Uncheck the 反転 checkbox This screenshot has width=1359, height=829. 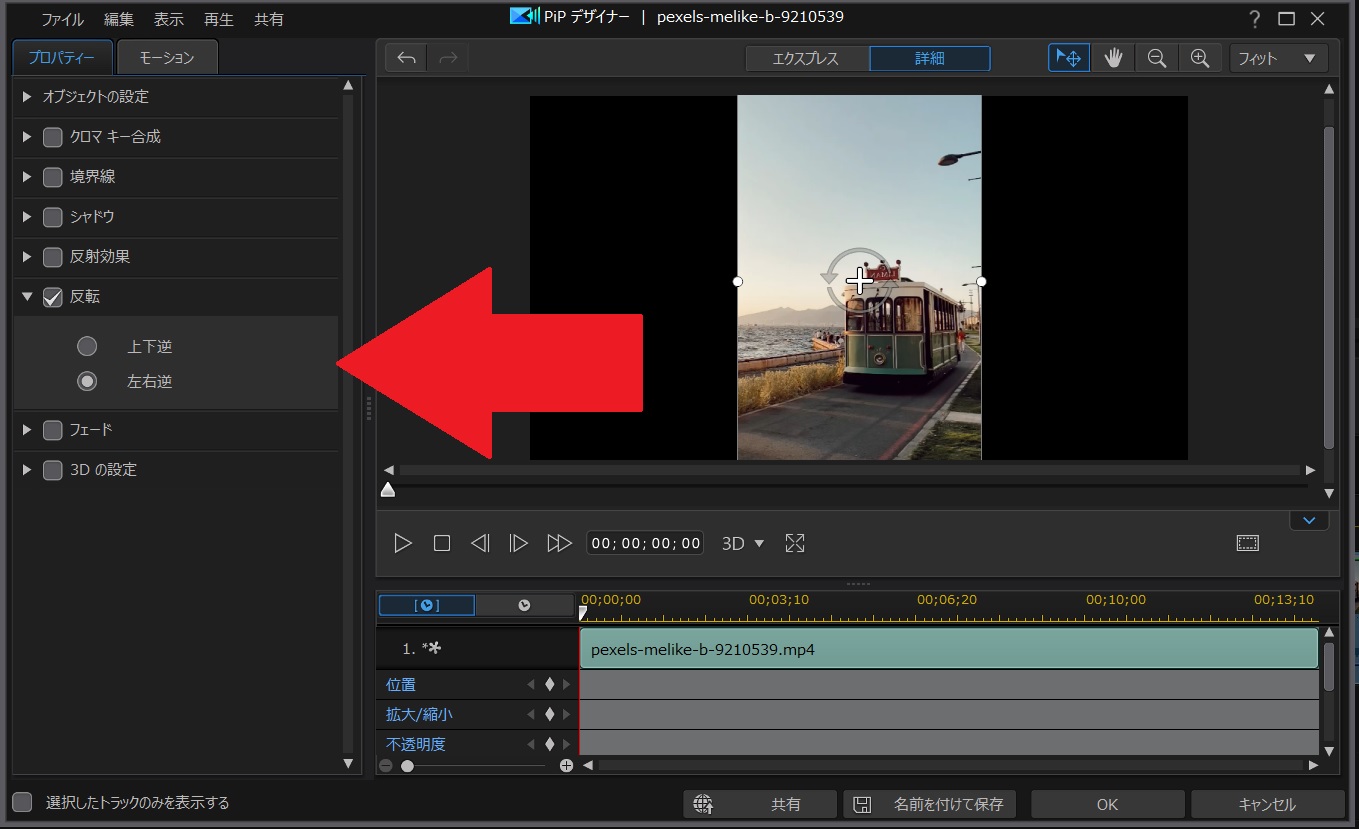coord(53,297)
